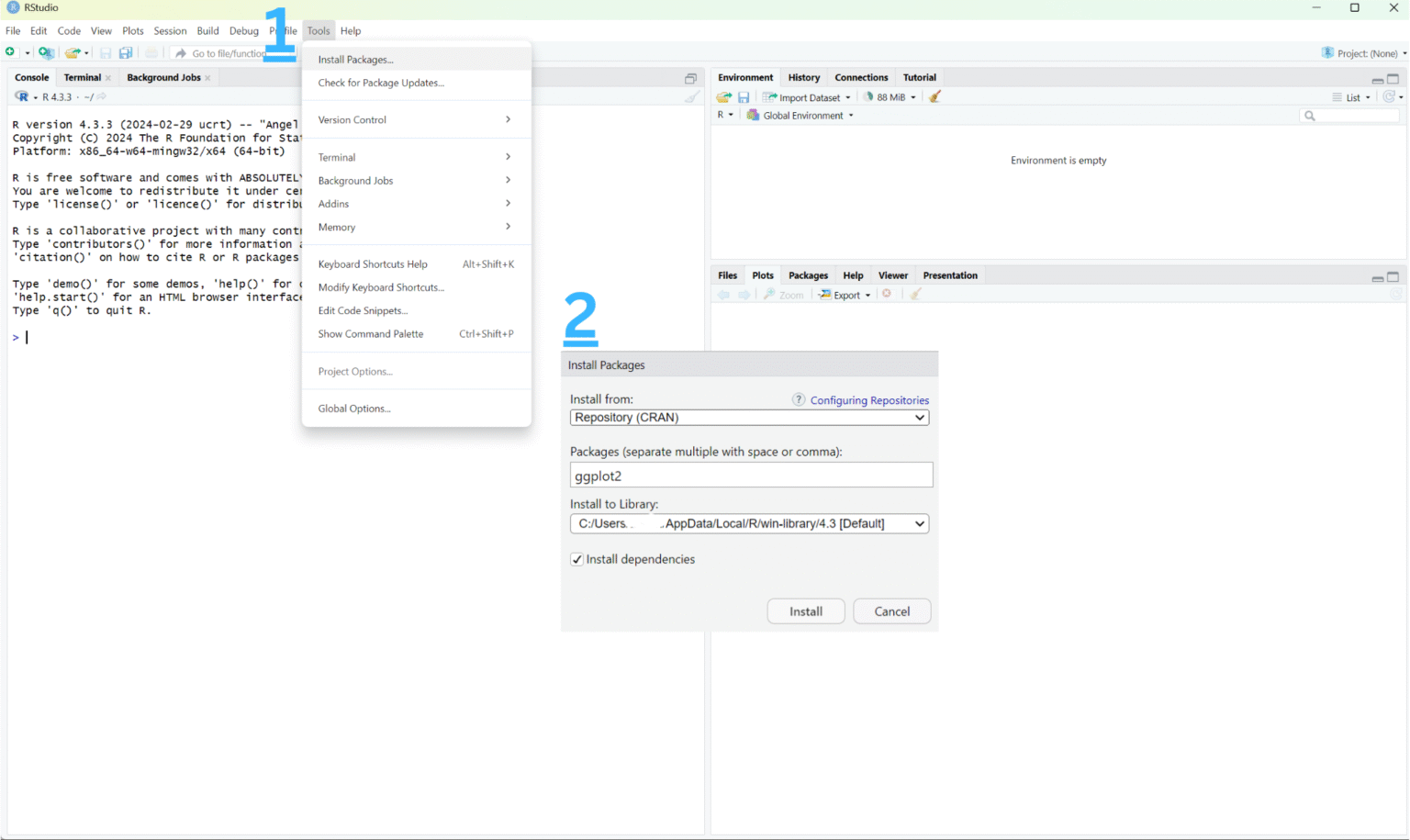The image size is (1410, 840).
Task: Sweep the Environment clean with the broom icon
Action: pyautogui.click(x=934, y=96)
